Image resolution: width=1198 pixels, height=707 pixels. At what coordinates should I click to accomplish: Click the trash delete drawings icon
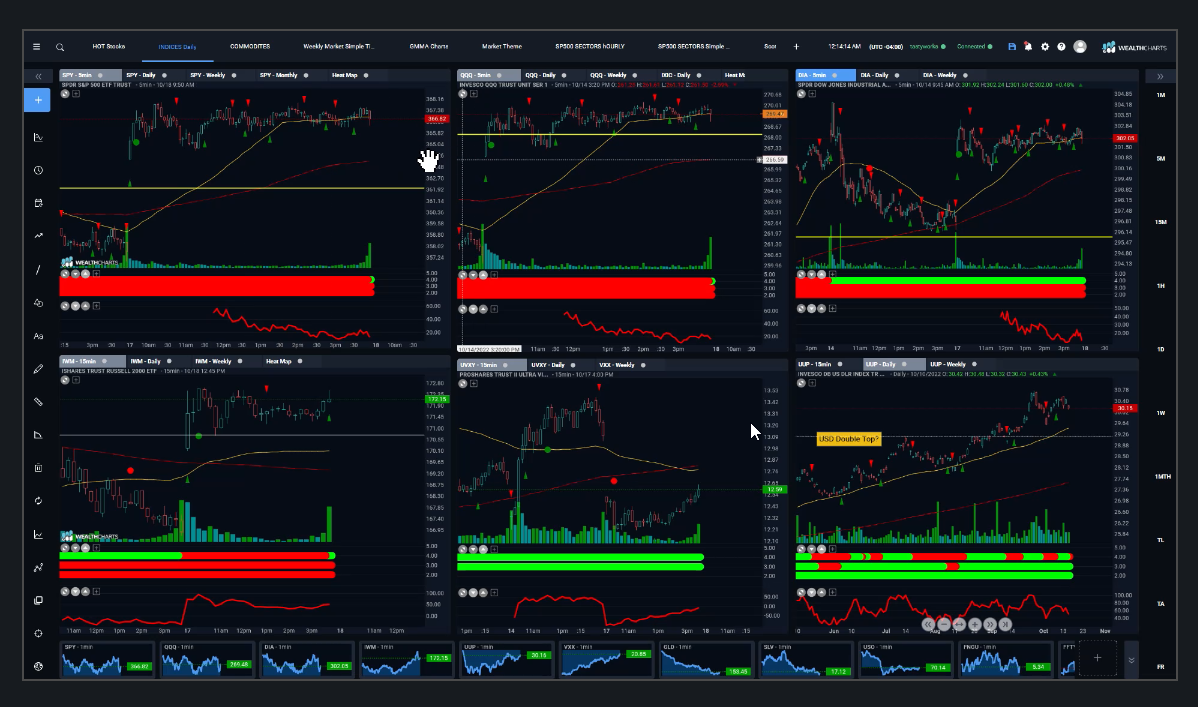click(38, 468)
